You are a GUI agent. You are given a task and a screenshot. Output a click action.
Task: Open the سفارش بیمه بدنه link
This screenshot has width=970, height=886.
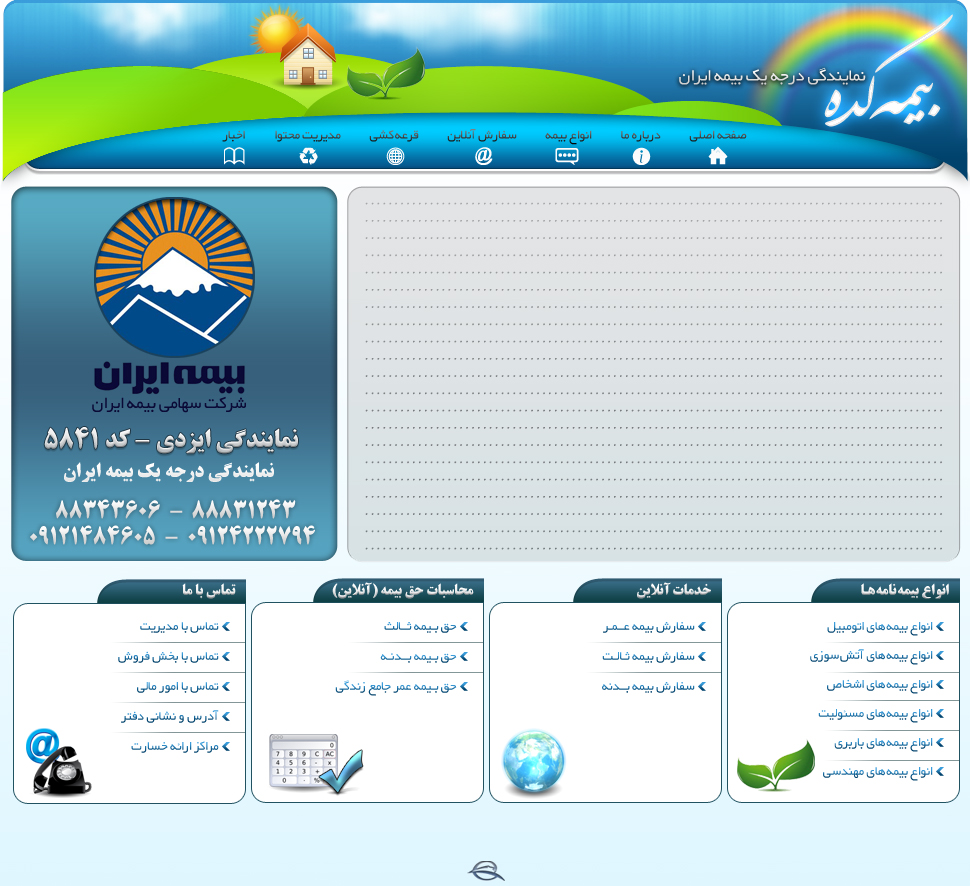click(x=648, y=687)
